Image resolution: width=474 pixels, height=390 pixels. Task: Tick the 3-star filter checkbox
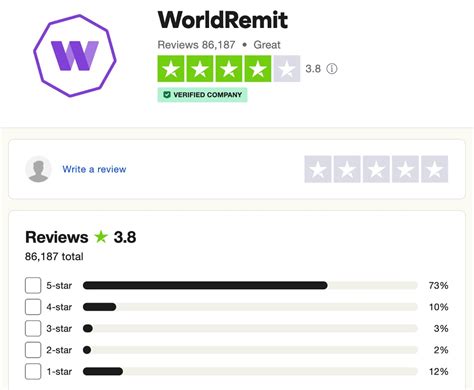tap(33, 328)
